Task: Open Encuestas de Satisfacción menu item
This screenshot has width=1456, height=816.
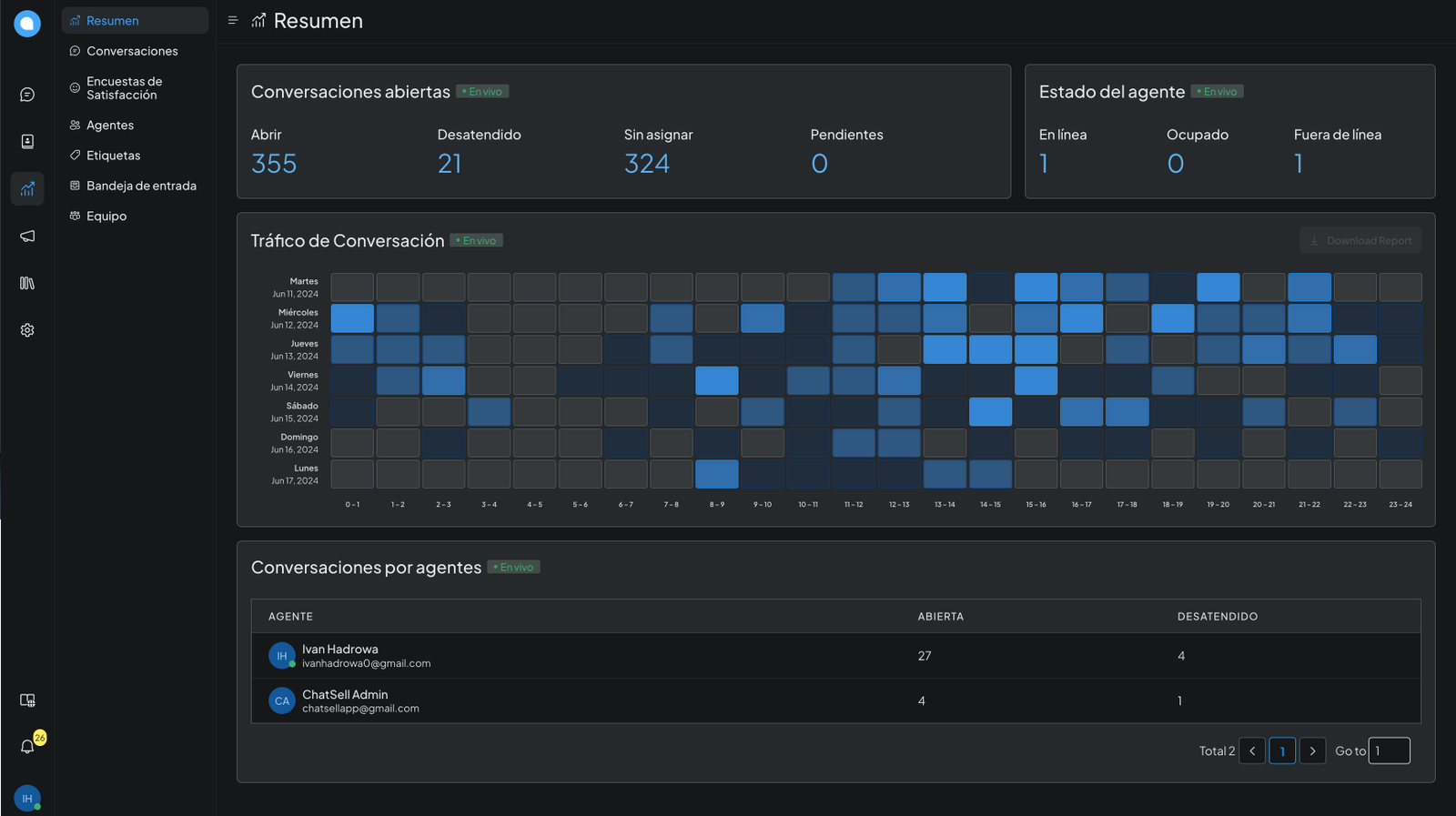Action: tap(135, 88)
